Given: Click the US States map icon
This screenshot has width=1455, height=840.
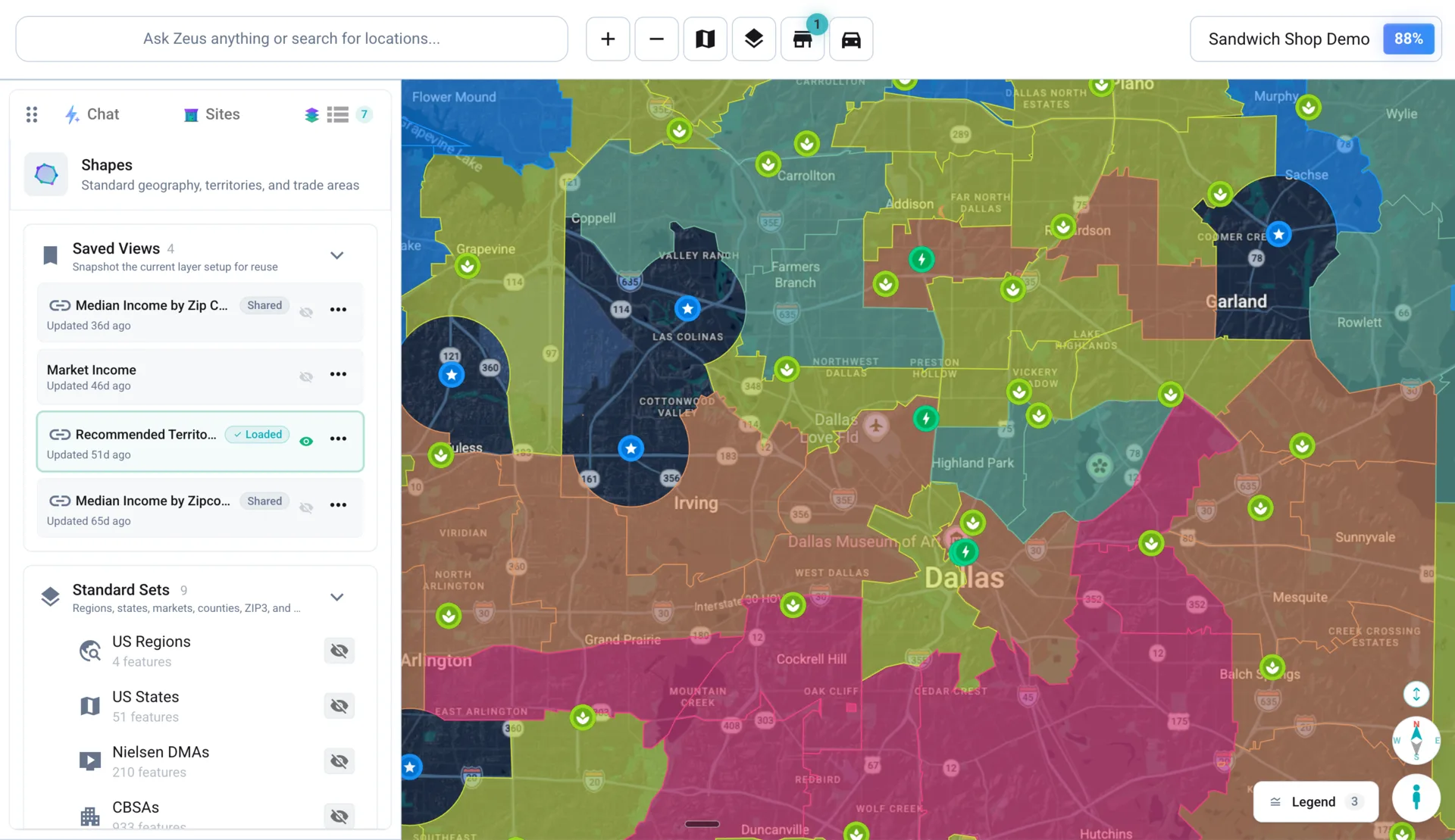Looking at the screenshot, I should pos(90,706).
